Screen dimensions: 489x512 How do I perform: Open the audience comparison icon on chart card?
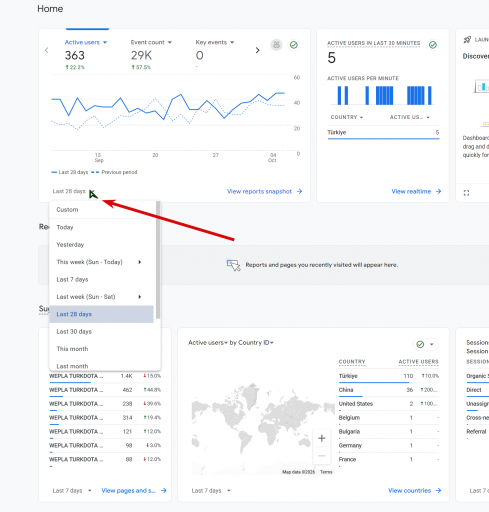coord(276,45)
